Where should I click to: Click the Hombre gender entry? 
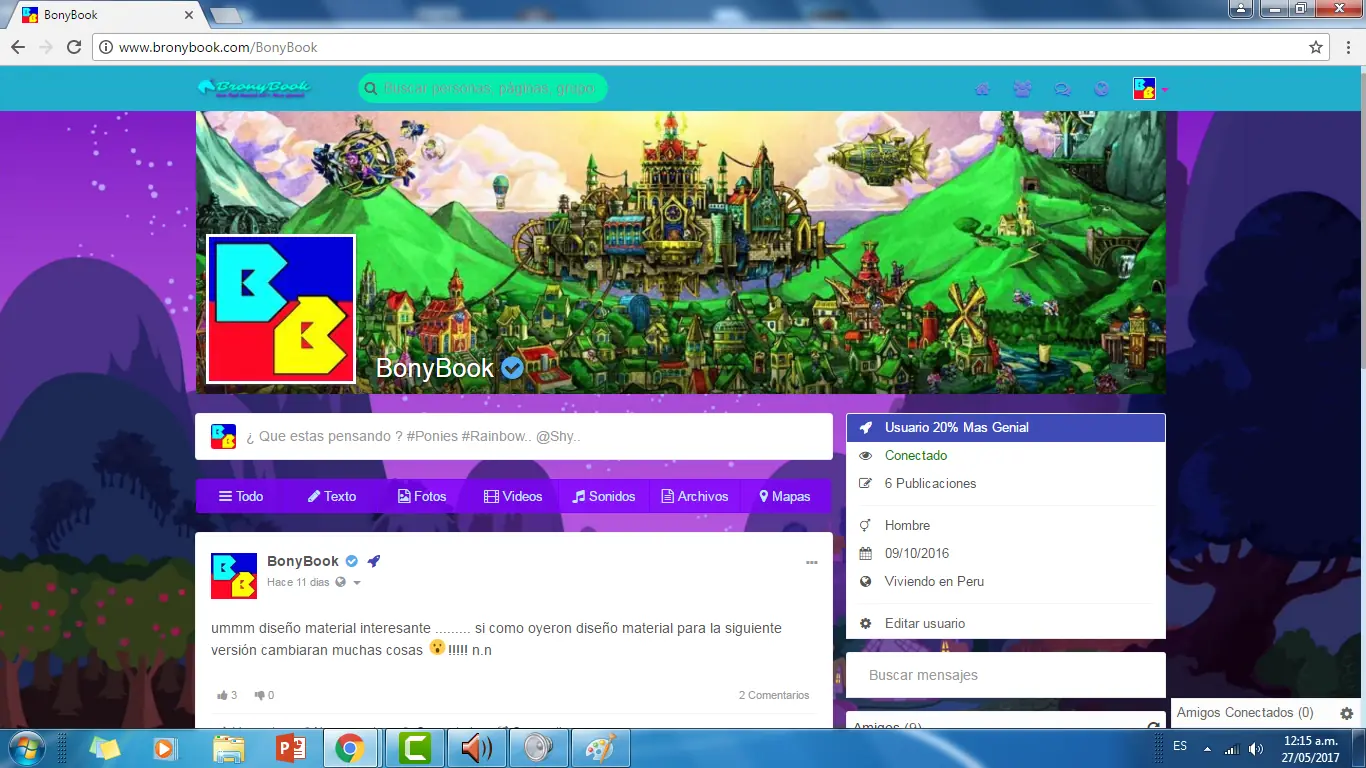(x=907, y=525)
